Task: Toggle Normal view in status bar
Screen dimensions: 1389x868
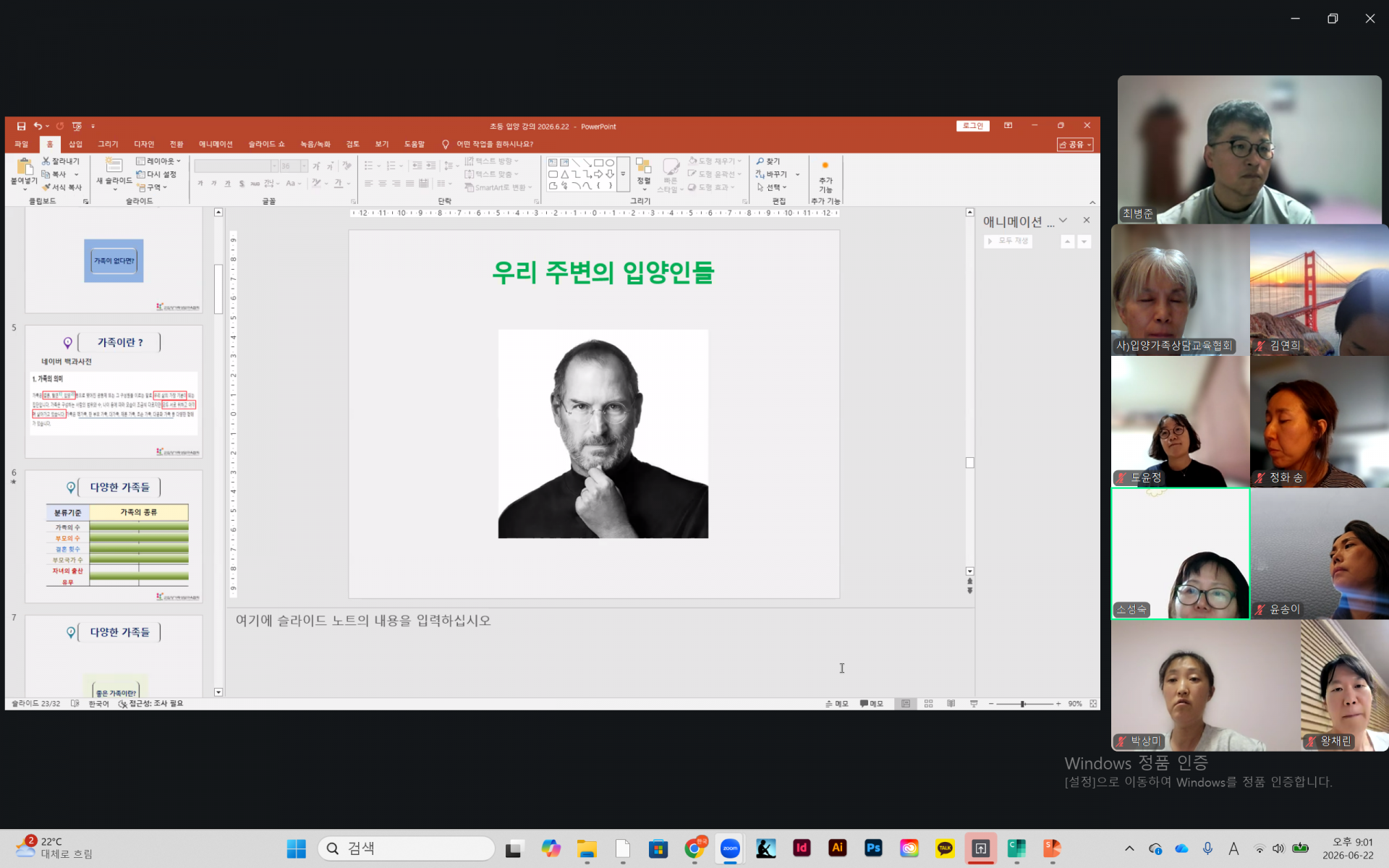Action: [906, 704]
